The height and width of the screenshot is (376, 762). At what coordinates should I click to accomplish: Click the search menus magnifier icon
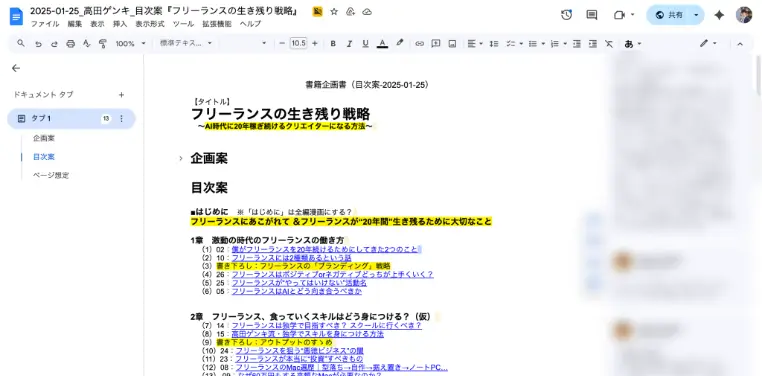(x=21, y=43)
